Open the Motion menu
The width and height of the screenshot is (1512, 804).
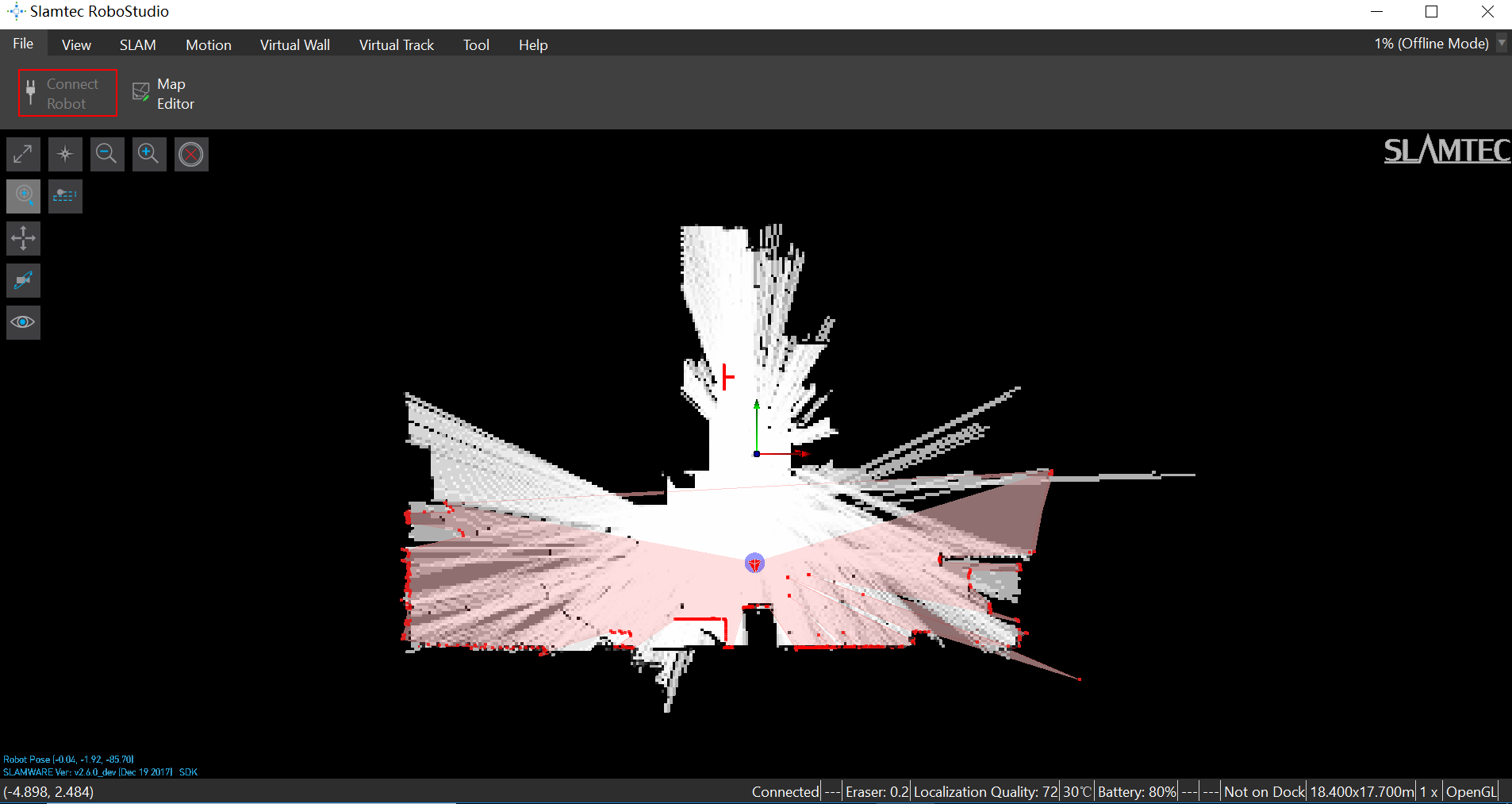coord(209,45)
